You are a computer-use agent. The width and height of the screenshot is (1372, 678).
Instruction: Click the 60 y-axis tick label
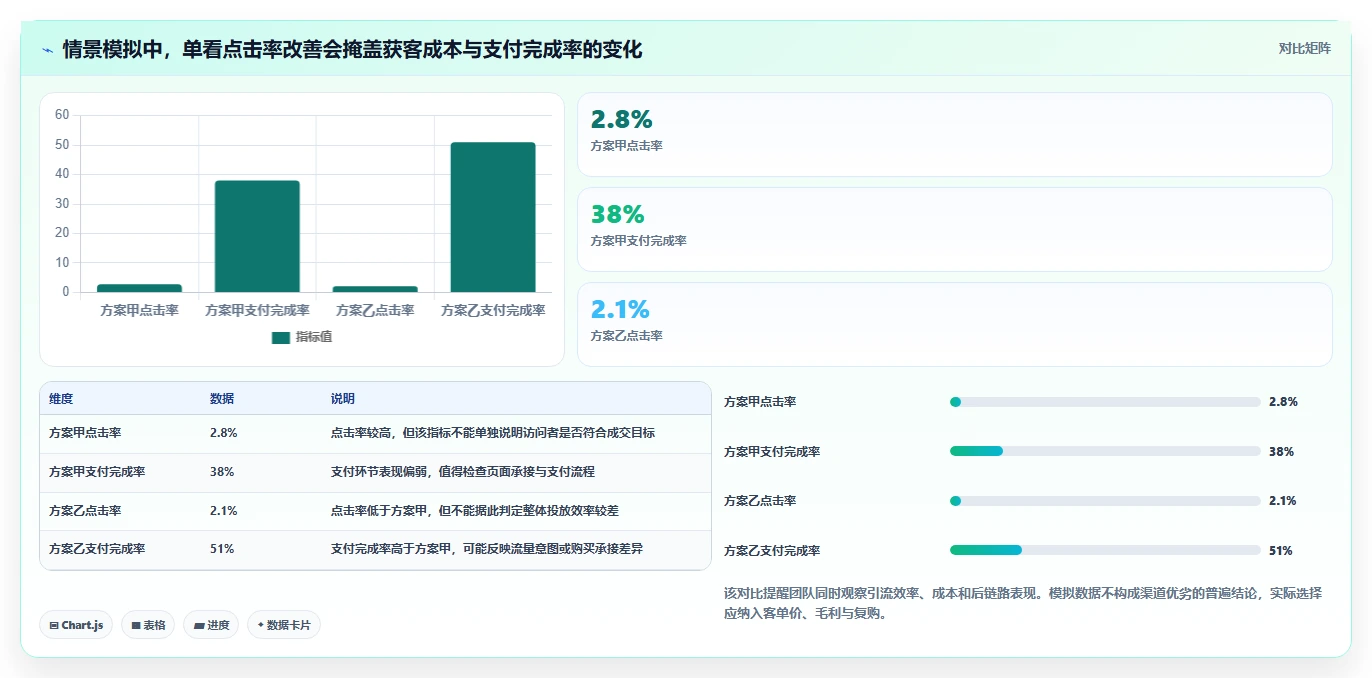(62, 115)
